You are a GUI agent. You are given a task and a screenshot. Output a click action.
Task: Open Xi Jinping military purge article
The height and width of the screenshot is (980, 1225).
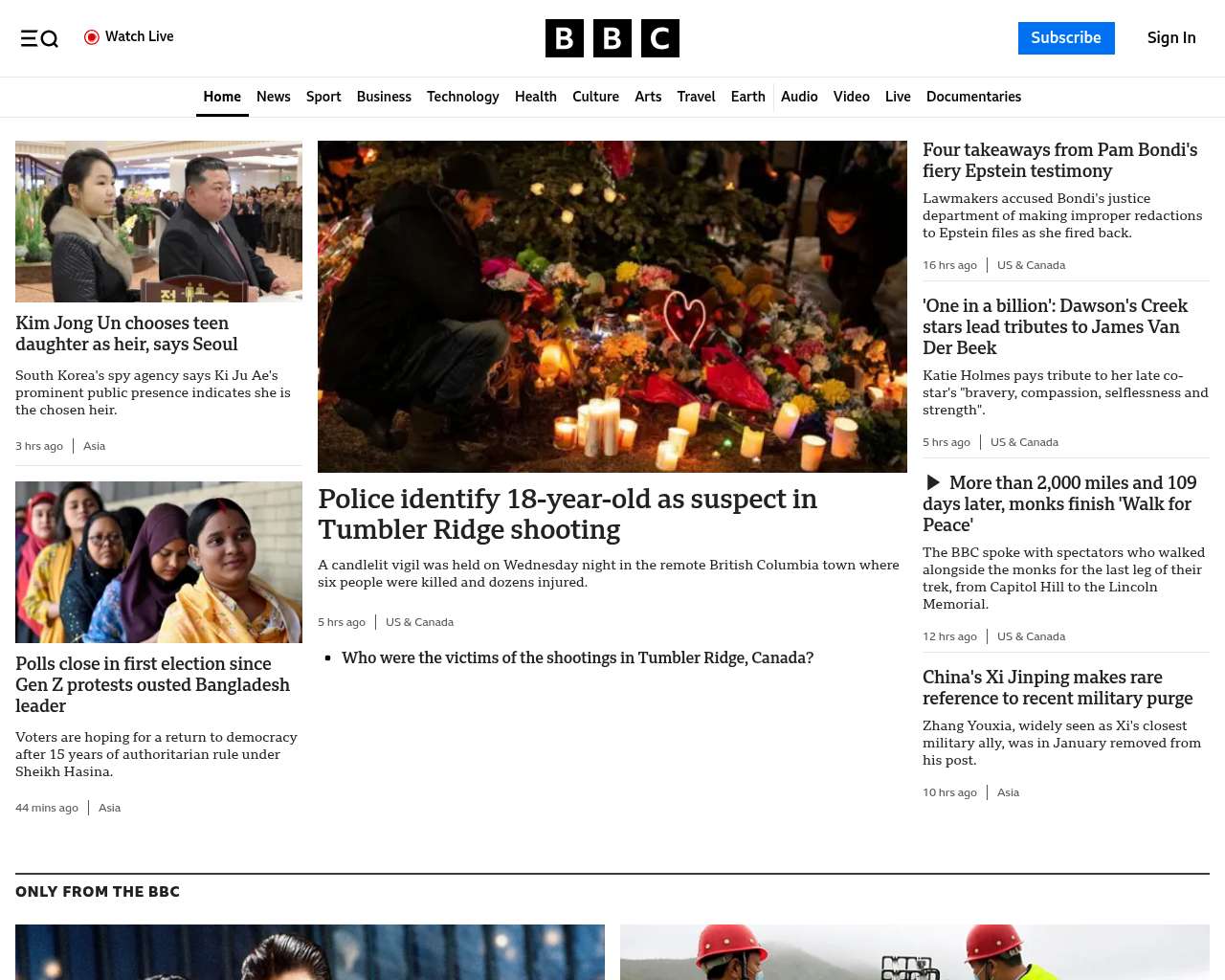click(x=1057, y=688)
